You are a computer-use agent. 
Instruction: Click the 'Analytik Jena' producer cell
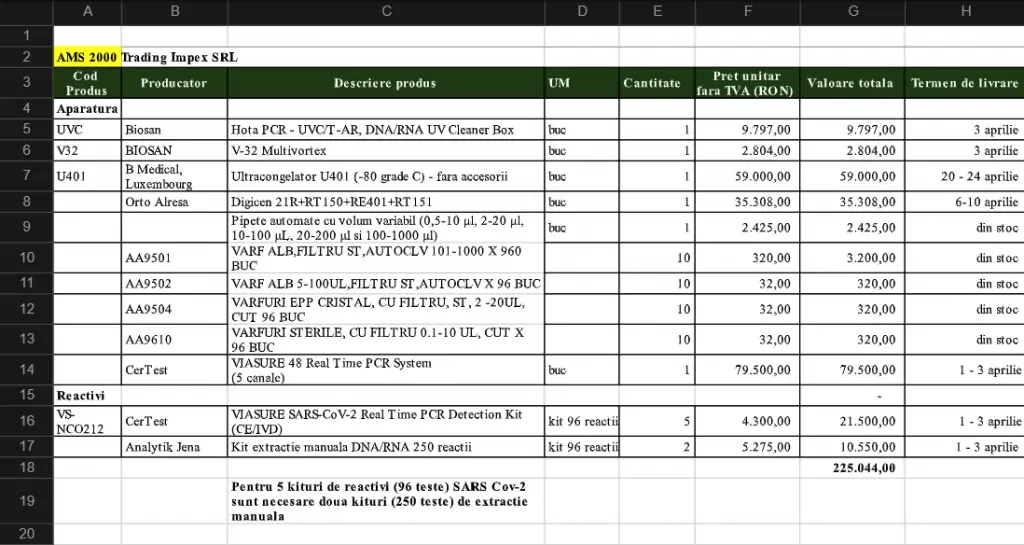174,446
